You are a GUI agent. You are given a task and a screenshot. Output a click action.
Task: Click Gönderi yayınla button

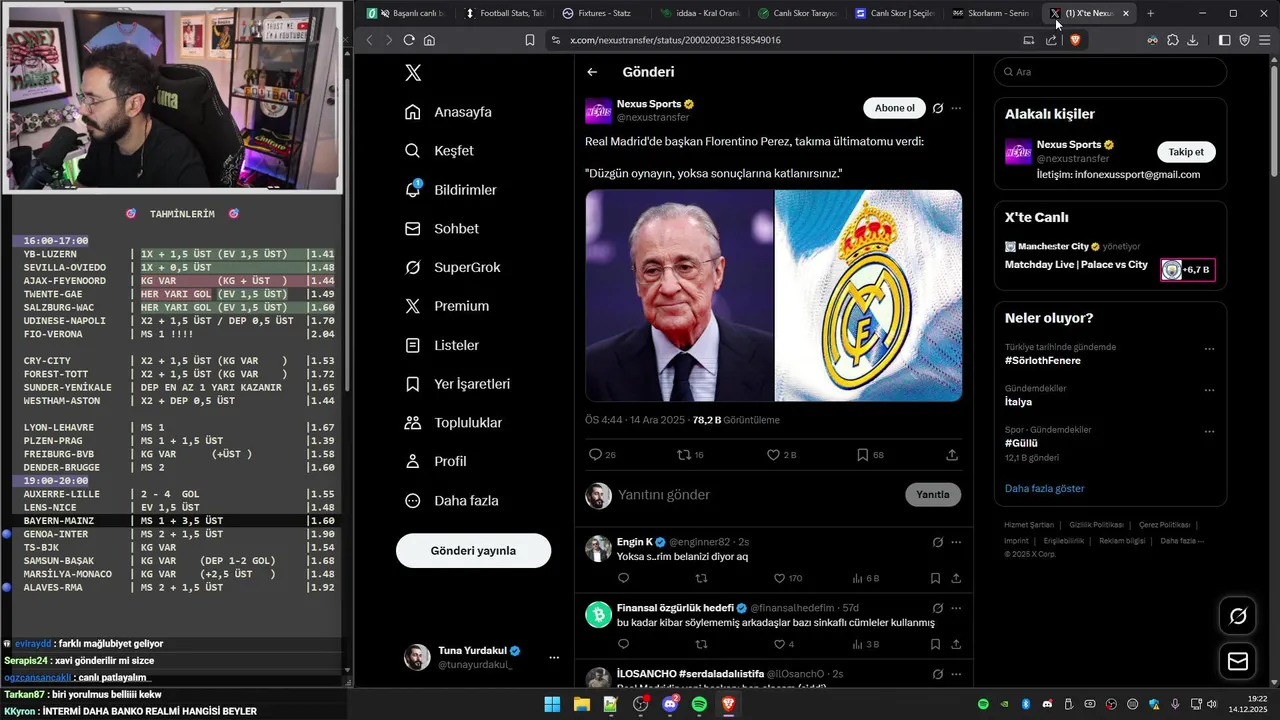click(x=473, y=551)
